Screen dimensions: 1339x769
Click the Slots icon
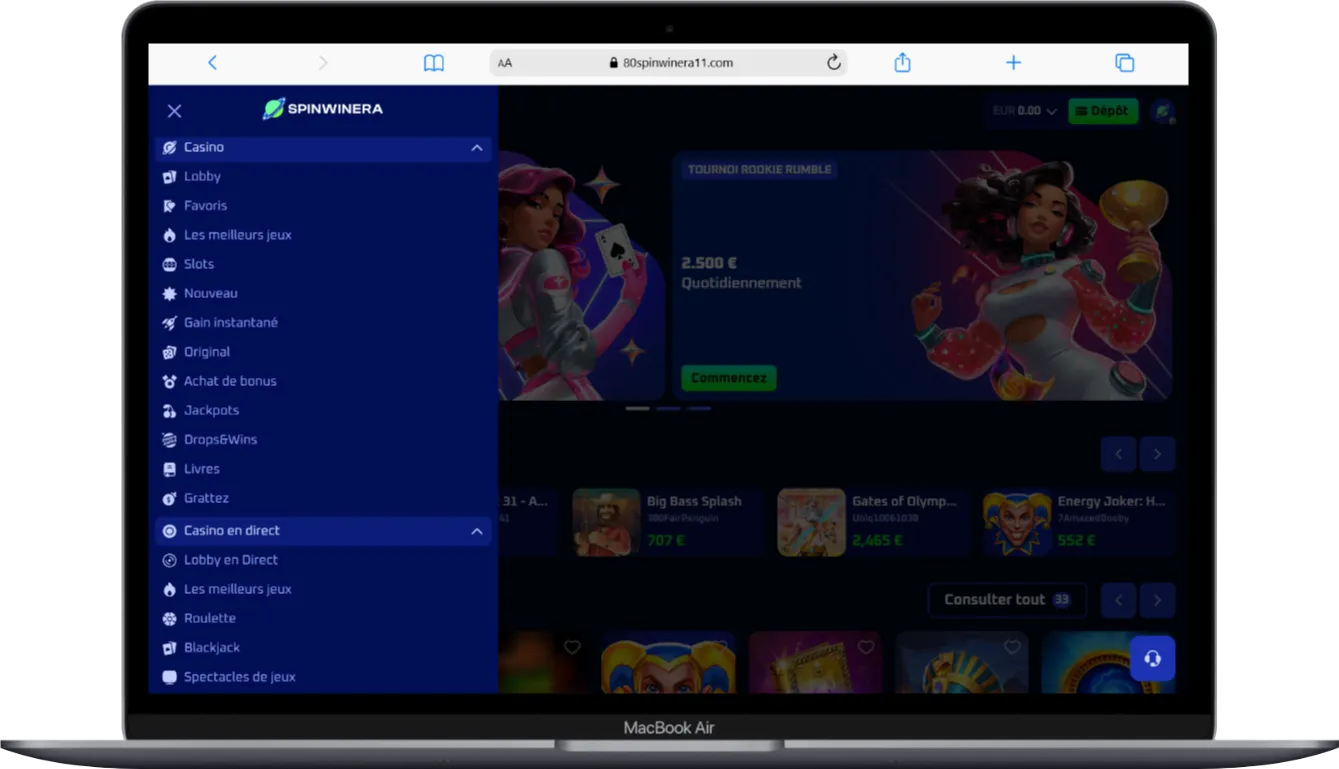tap(169, 264)
